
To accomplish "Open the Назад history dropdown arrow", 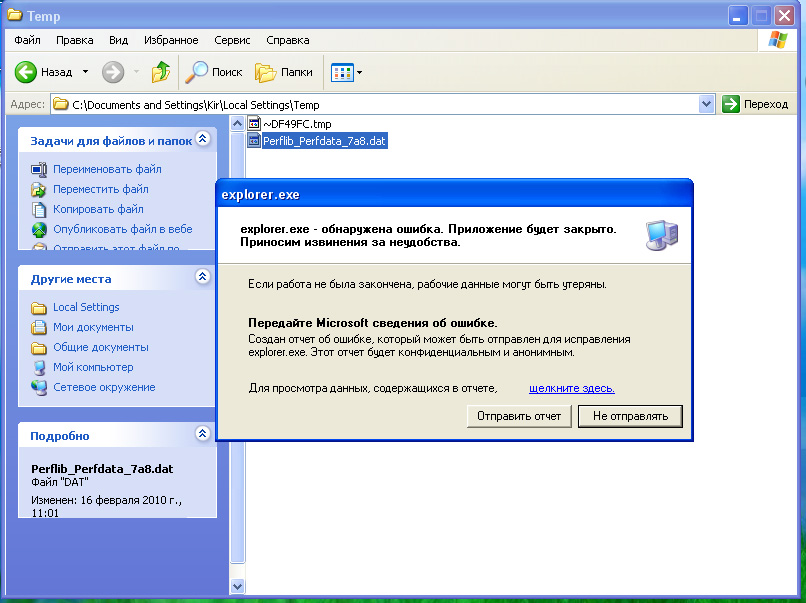I will (x=85, y=72).
